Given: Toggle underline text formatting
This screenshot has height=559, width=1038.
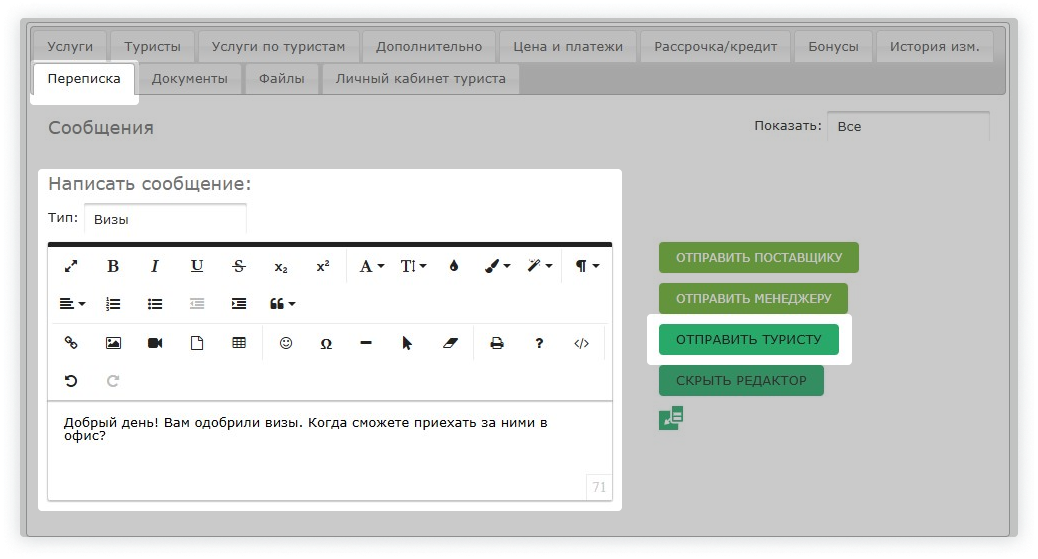Looking at the screenshot, I should (x=197, y=266).
